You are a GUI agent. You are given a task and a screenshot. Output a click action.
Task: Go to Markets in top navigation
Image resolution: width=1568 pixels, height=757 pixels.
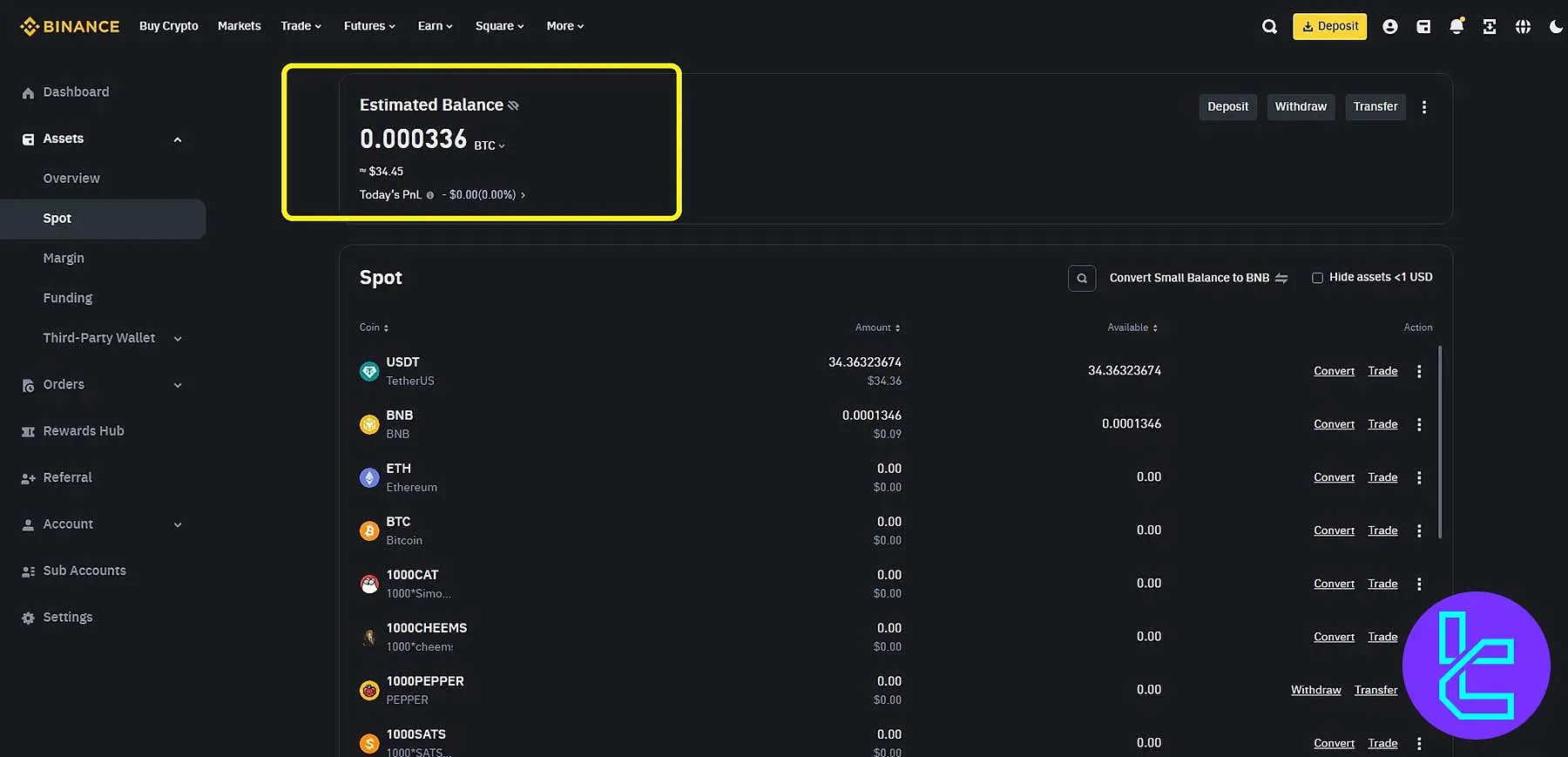[239, 26]
